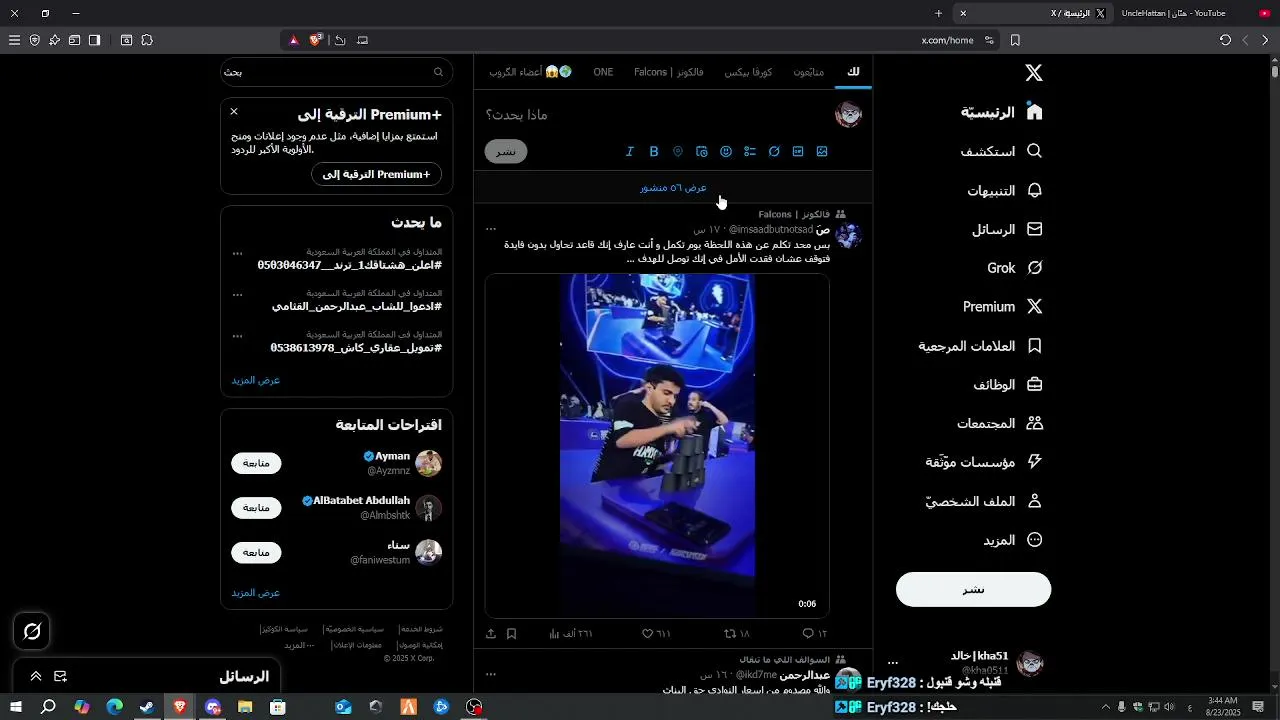Click the ماذا يحدث؟ compose text box
1280x720 pixels.
(655, 115)
